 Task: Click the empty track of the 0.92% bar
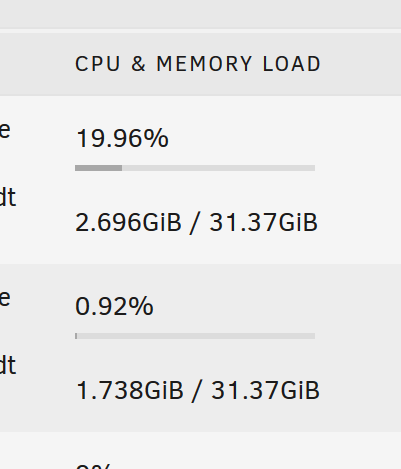[x=196, y=336]
